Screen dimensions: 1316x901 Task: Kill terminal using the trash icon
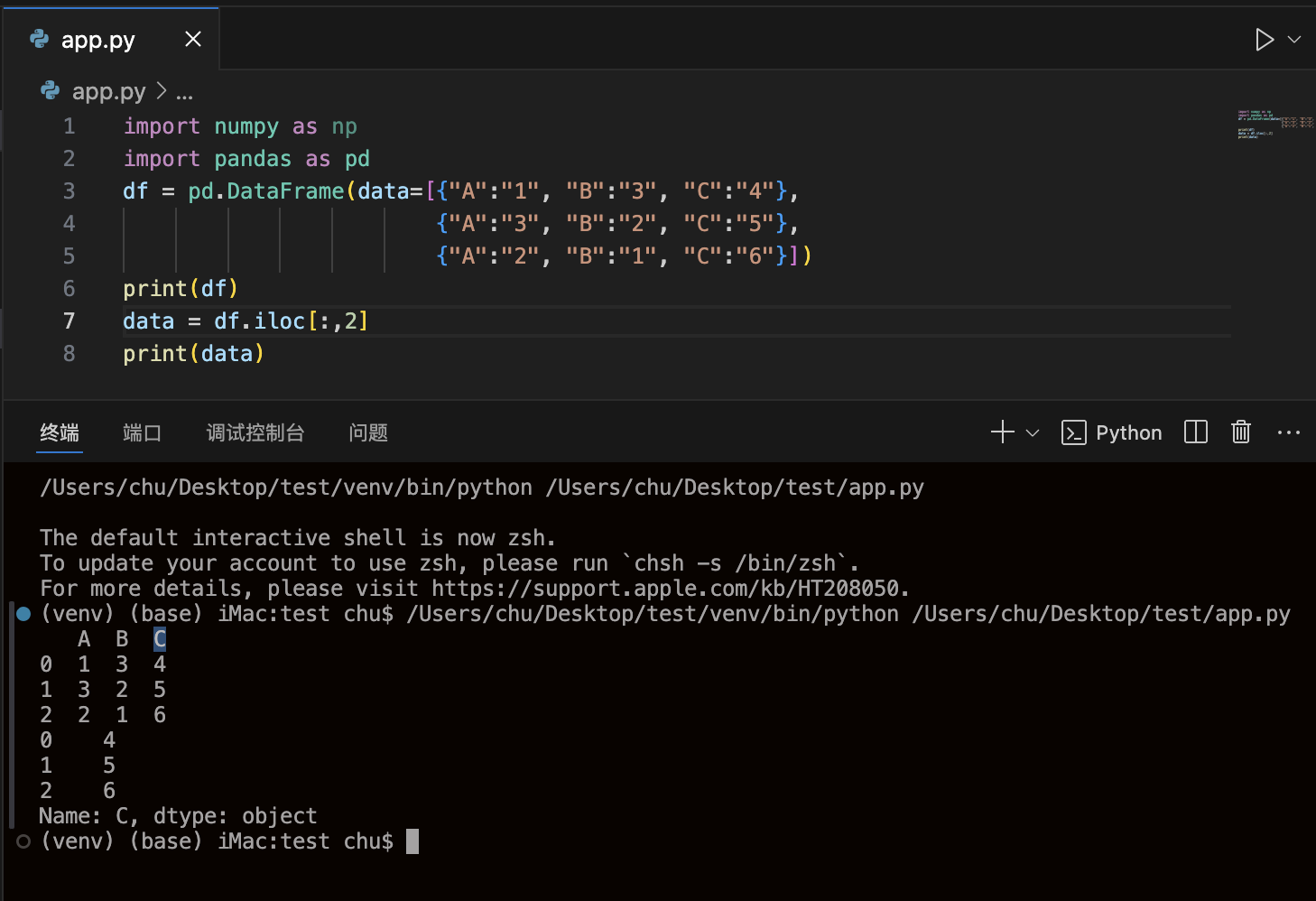click(1241, 432)
